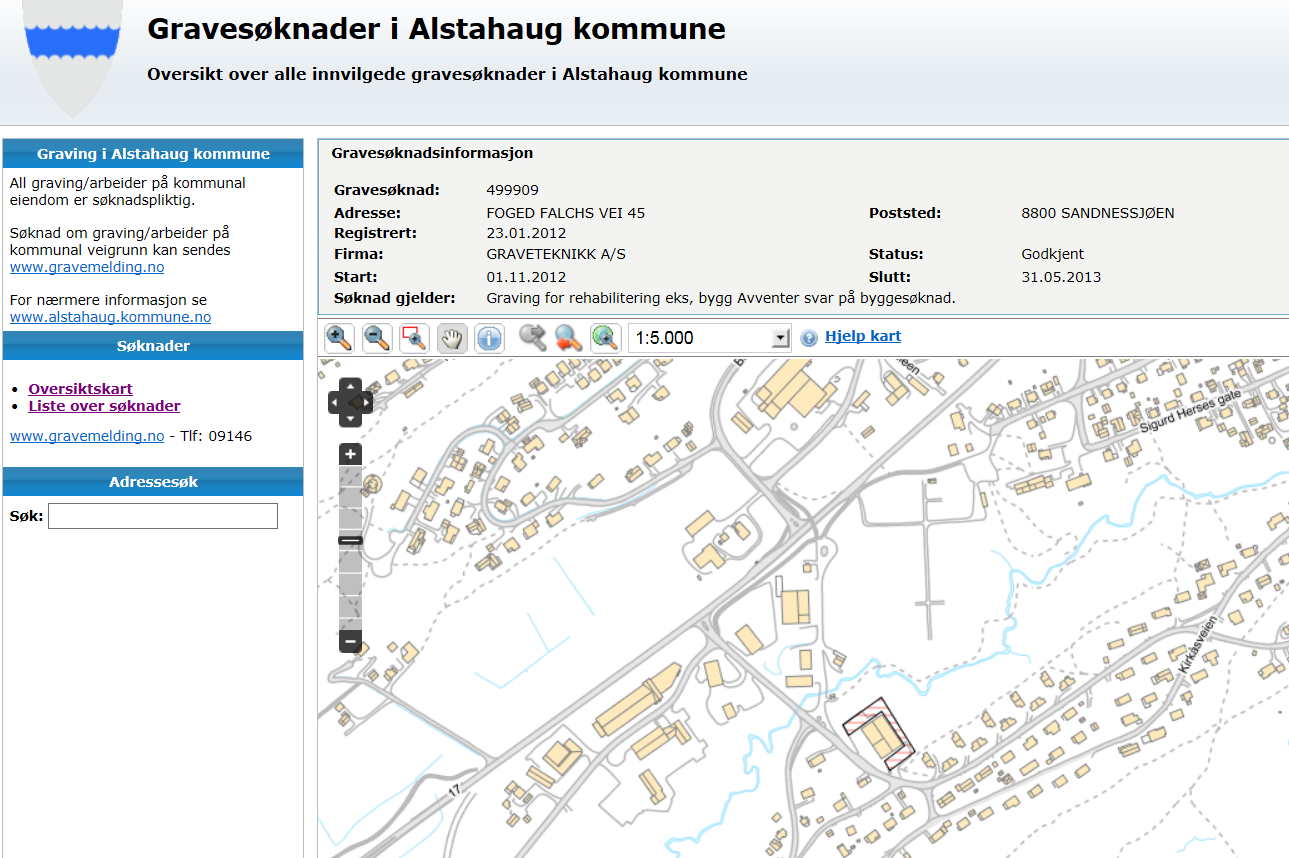Open Liste over søknader link
Screen dimensions: 1289x858
coord(104,406)
